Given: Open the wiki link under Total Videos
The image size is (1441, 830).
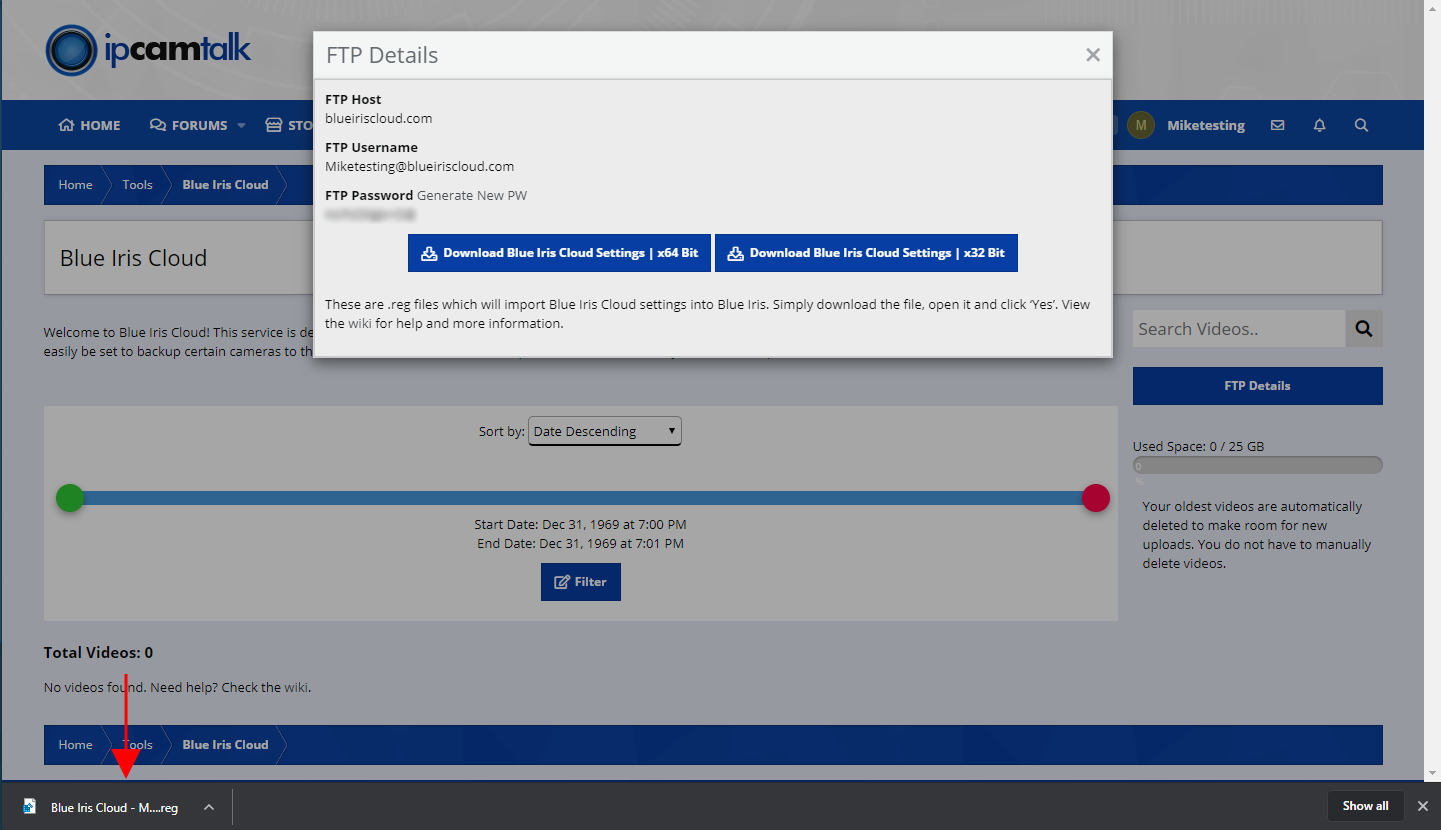Looking at the screenshot, I should tap(297, 687).
